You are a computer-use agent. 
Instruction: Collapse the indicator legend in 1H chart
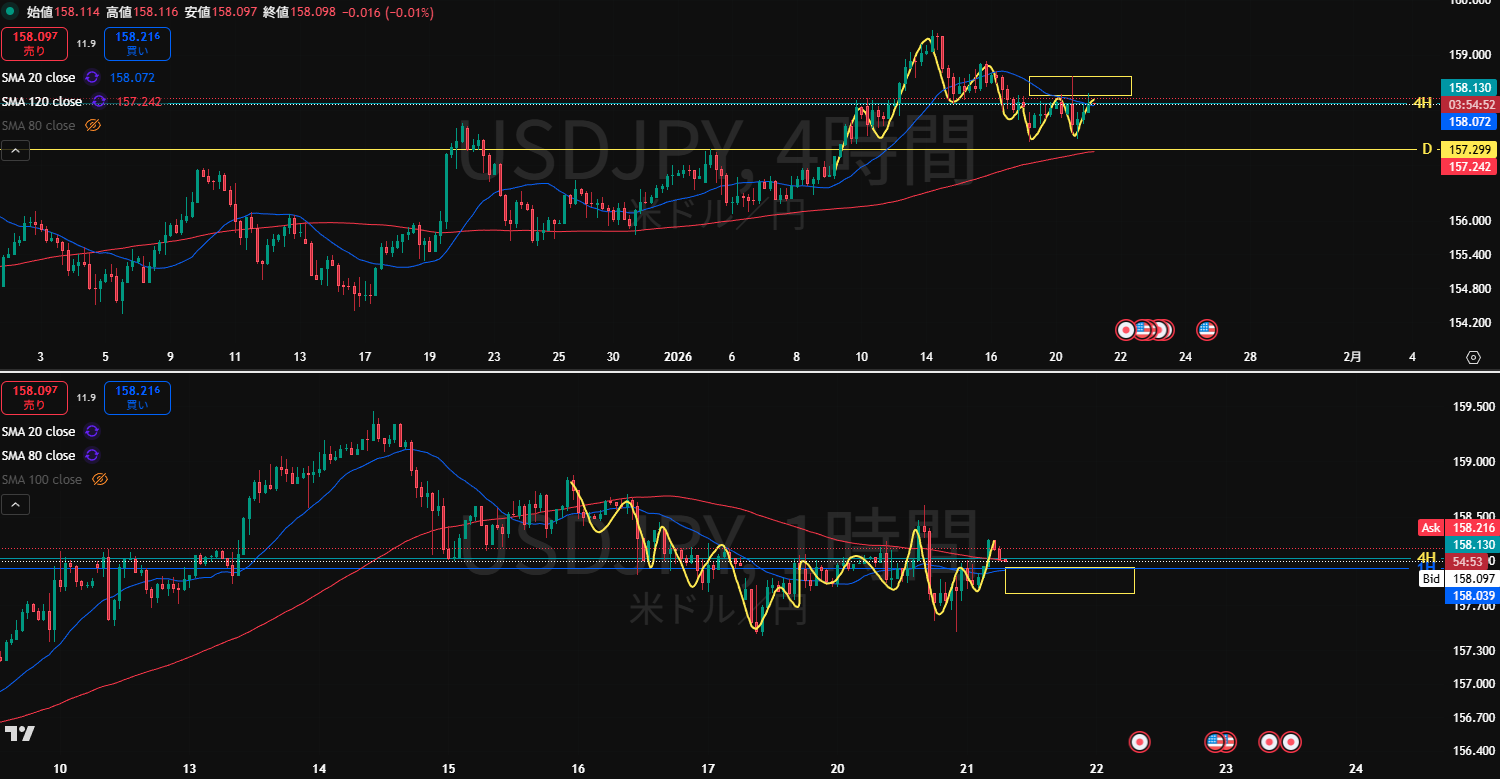tap(15, 505)
